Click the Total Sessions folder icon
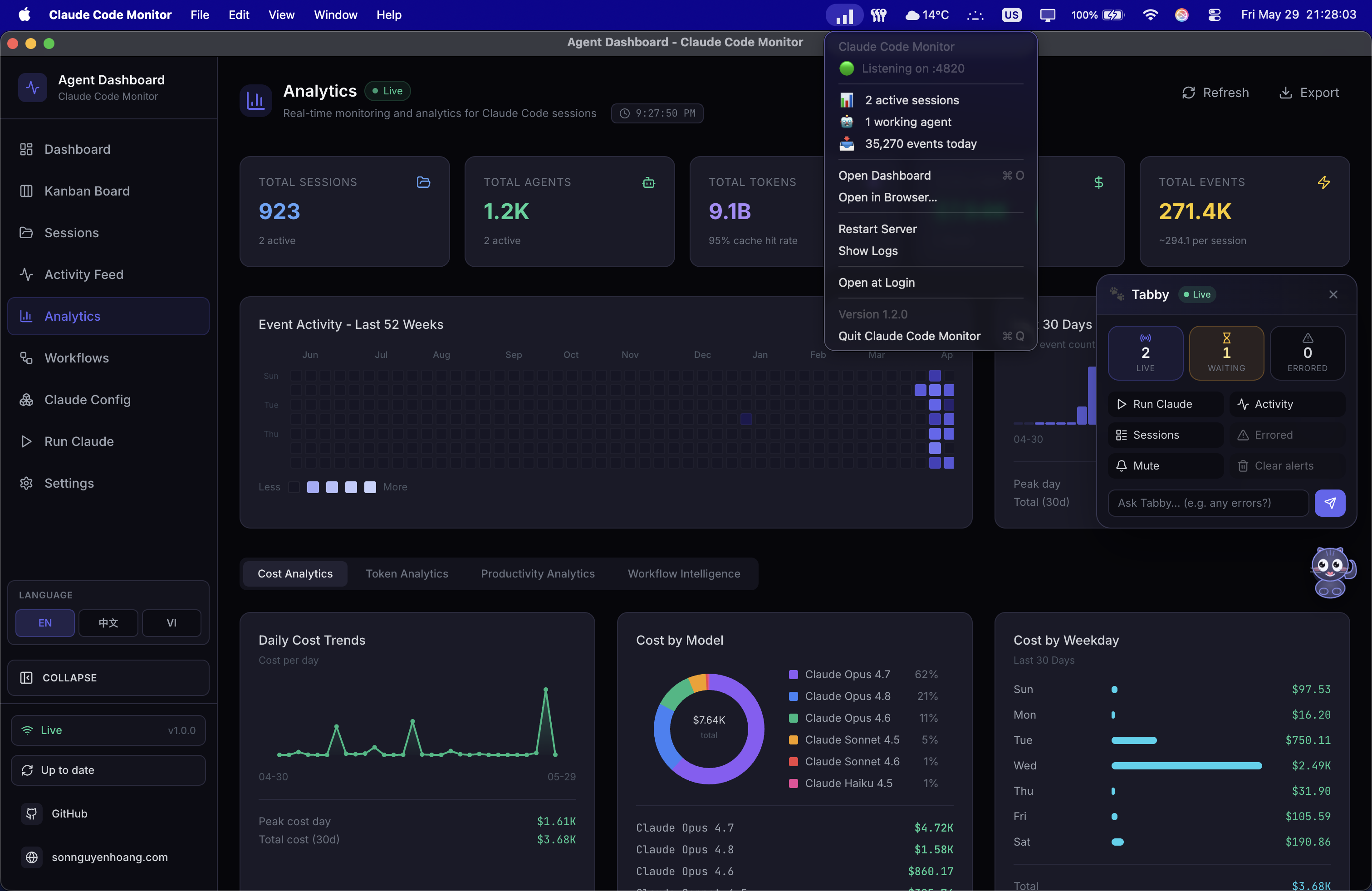This screenshot has width=1372, height=891. (423, 182)
